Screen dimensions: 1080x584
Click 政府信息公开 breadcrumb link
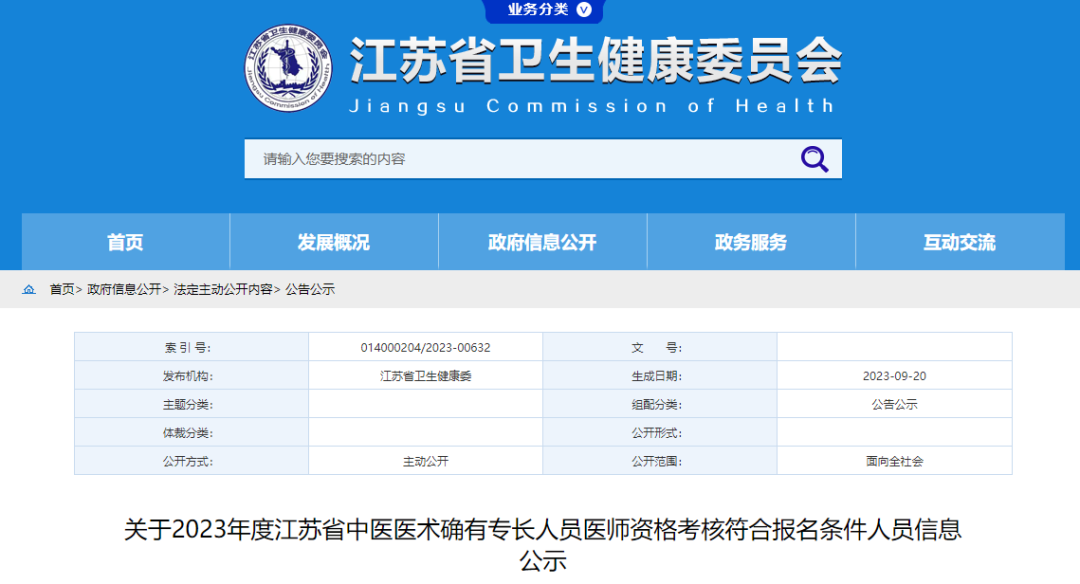pyautogui.click(x=124, y=289)
